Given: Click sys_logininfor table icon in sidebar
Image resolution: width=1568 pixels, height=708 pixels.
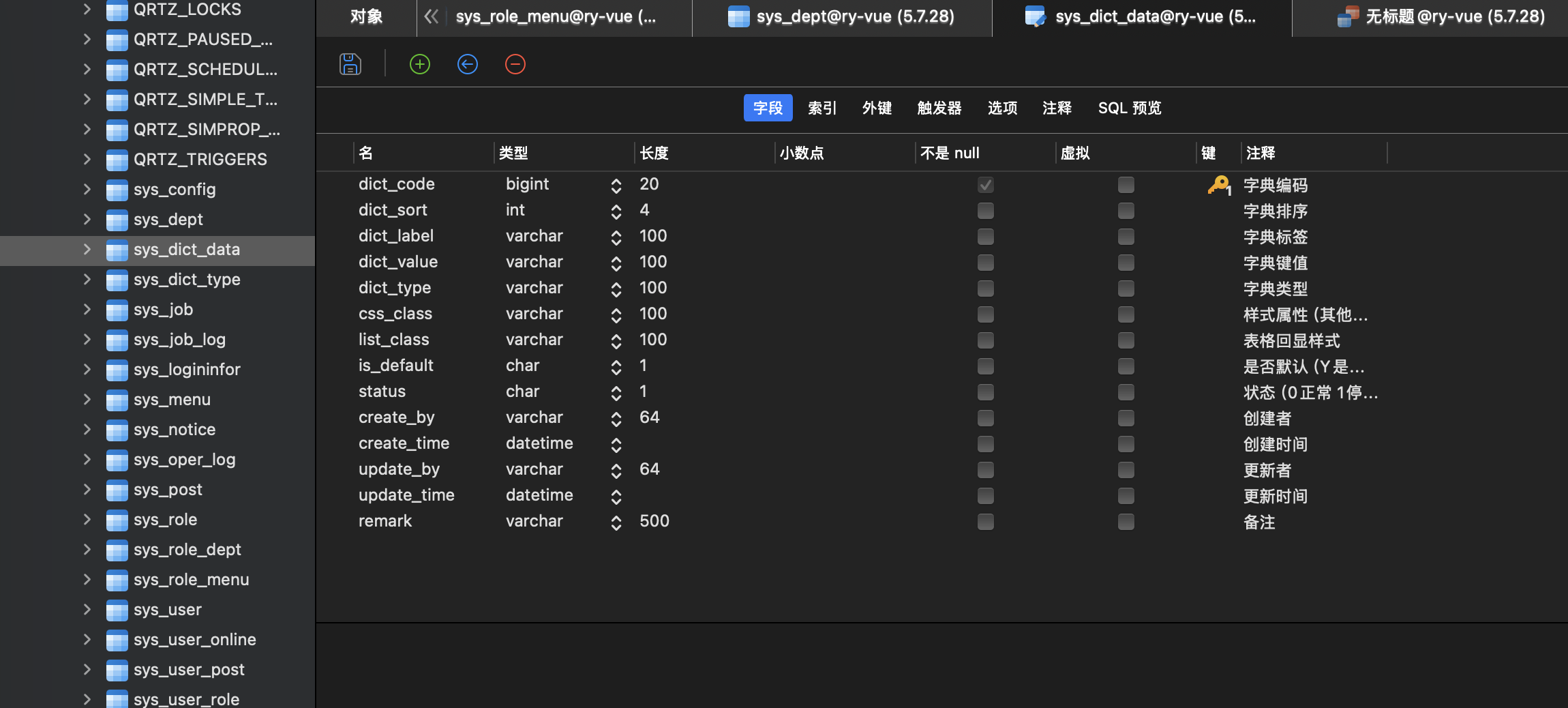Looking at the screenshot, I should [x=117, y=370].
